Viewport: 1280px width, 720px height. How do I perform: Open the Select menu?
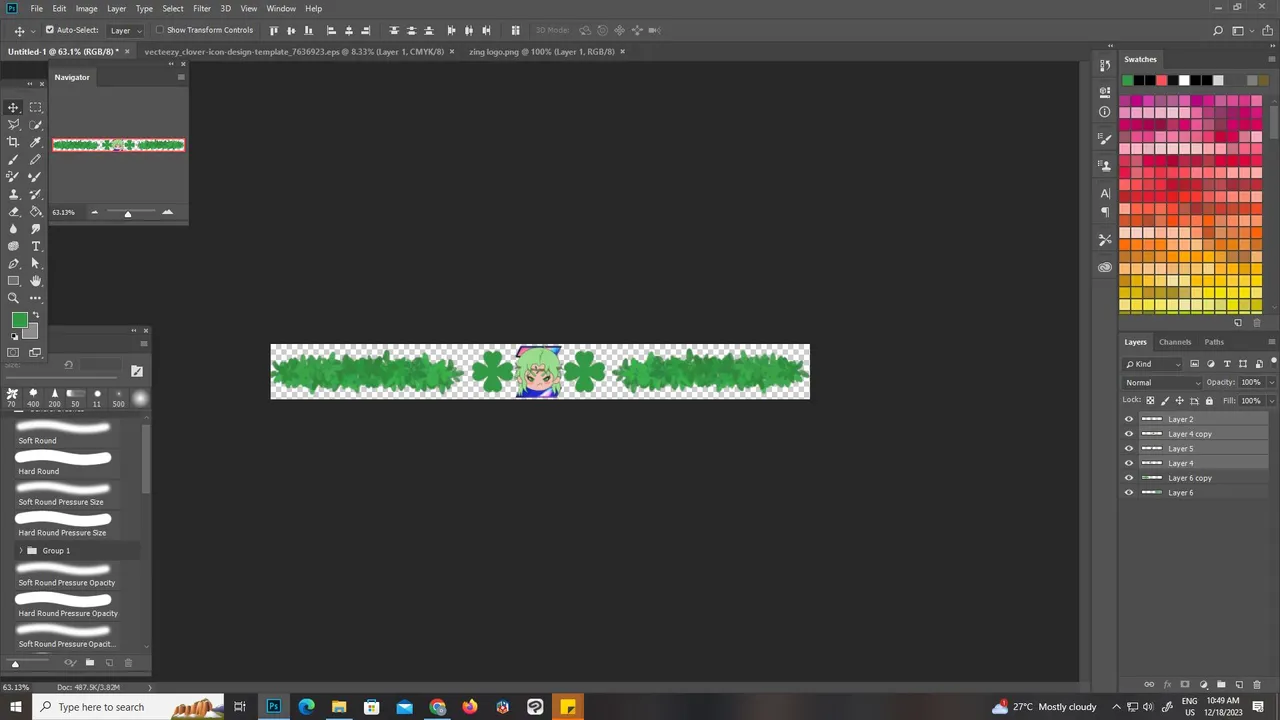(x=173, y=8)
